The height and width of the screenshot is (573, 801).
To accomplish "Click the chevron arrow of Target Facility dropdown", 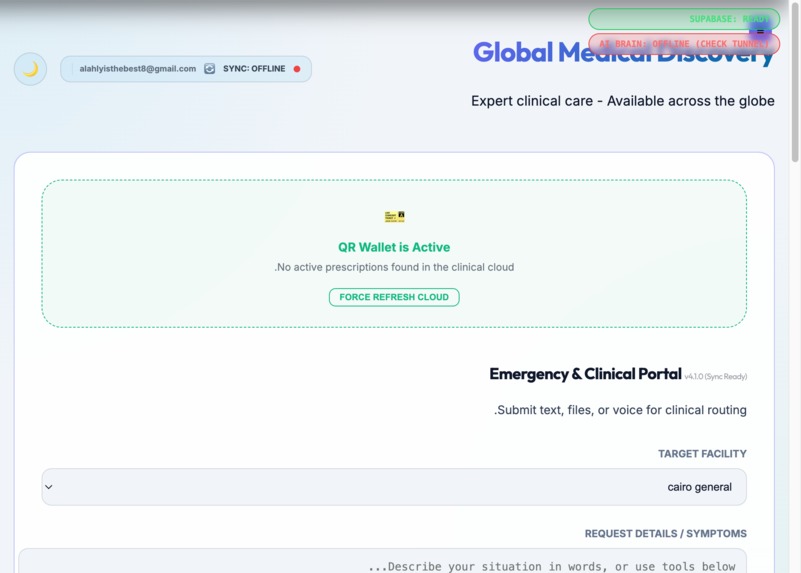I will (49, 487).
